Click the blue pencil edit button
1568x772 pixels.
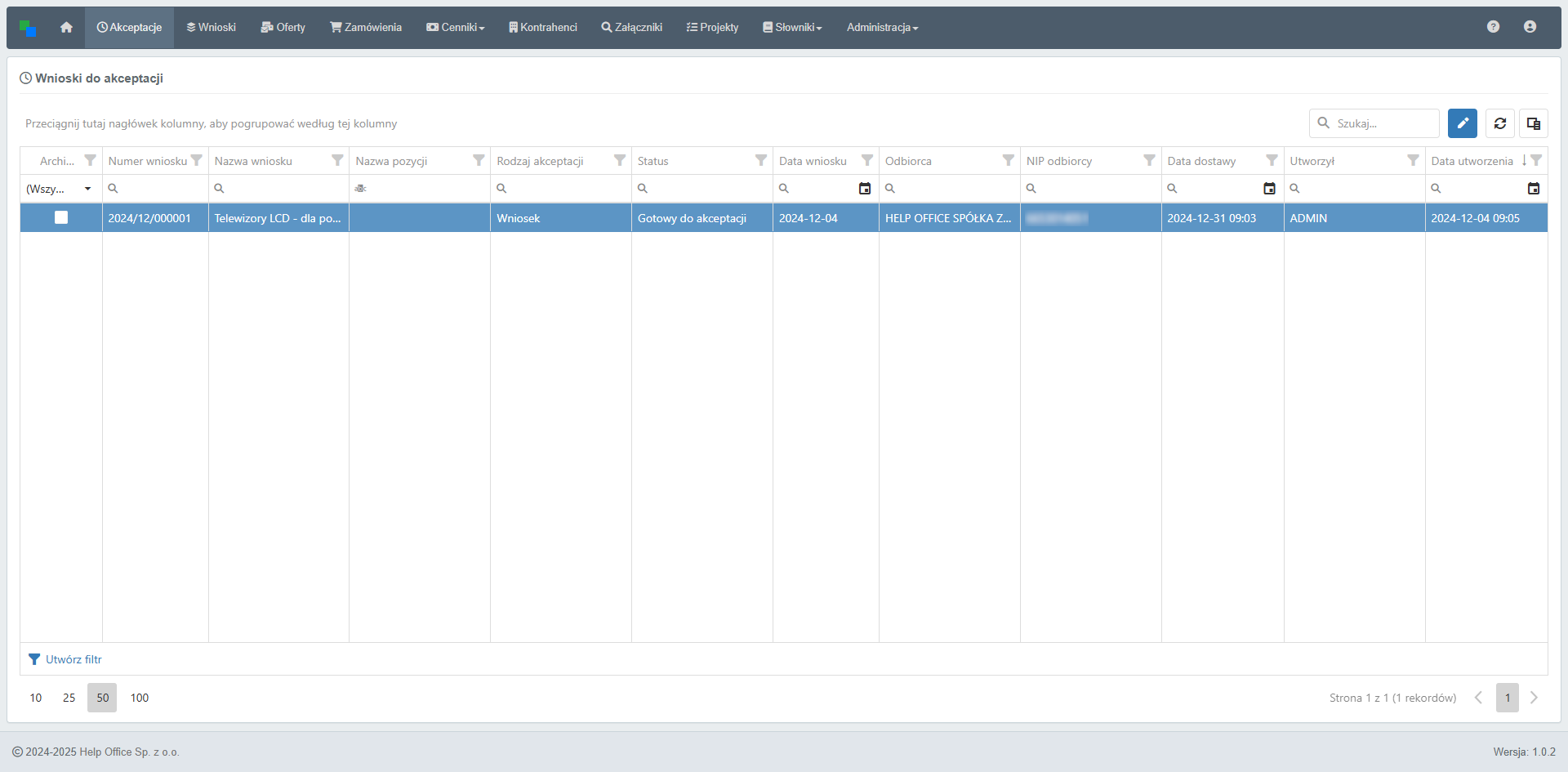point(1462,123)
